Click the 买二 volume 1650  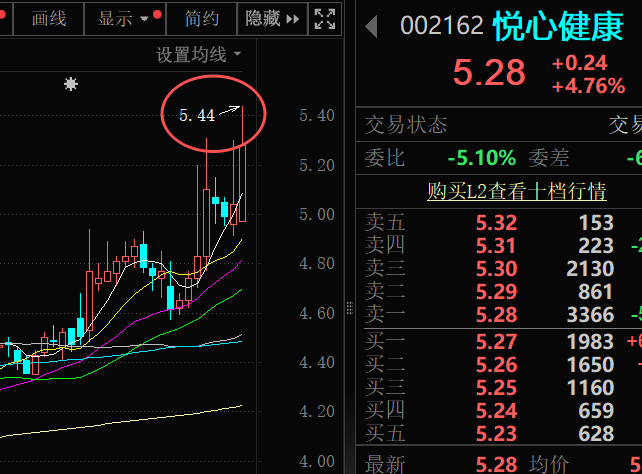590,365
